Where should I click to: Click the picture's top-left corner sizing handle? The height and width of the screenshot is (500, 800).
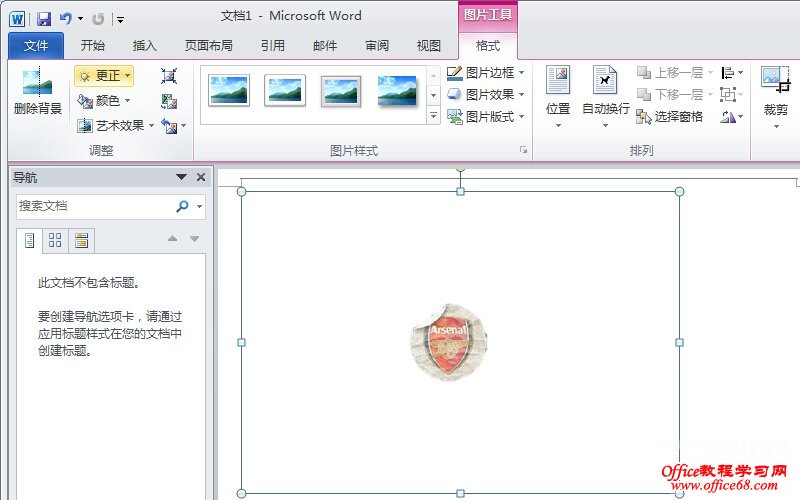242,191
